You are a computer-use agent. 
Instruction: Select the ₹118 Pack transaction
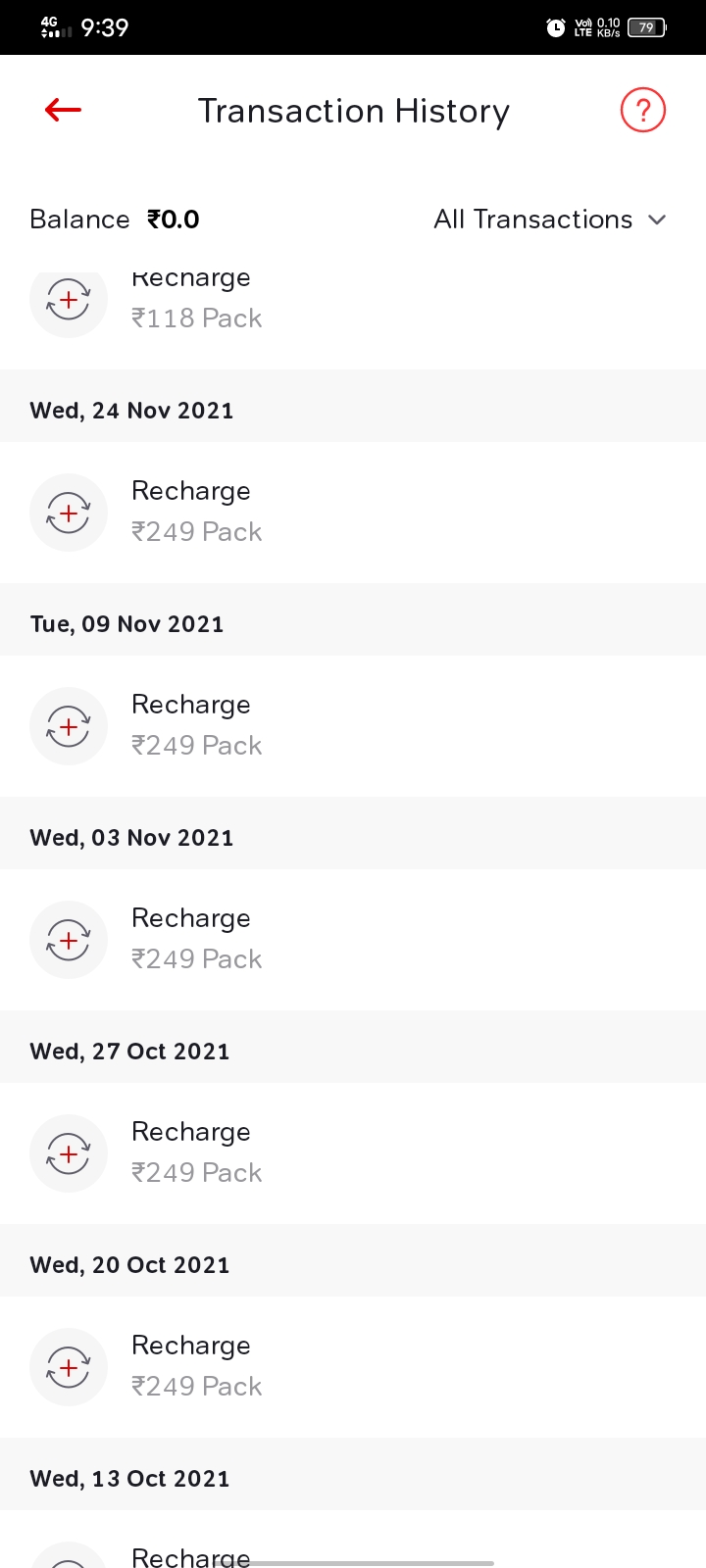click(196, 318)
